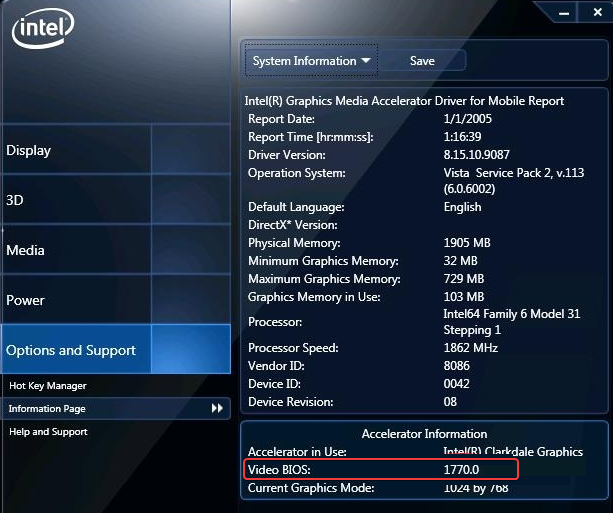Image resolution: width=613 pixels, height=513 pixels.
Task: Click the double-arrow icon on Information Page
Action: click(217, 408)
